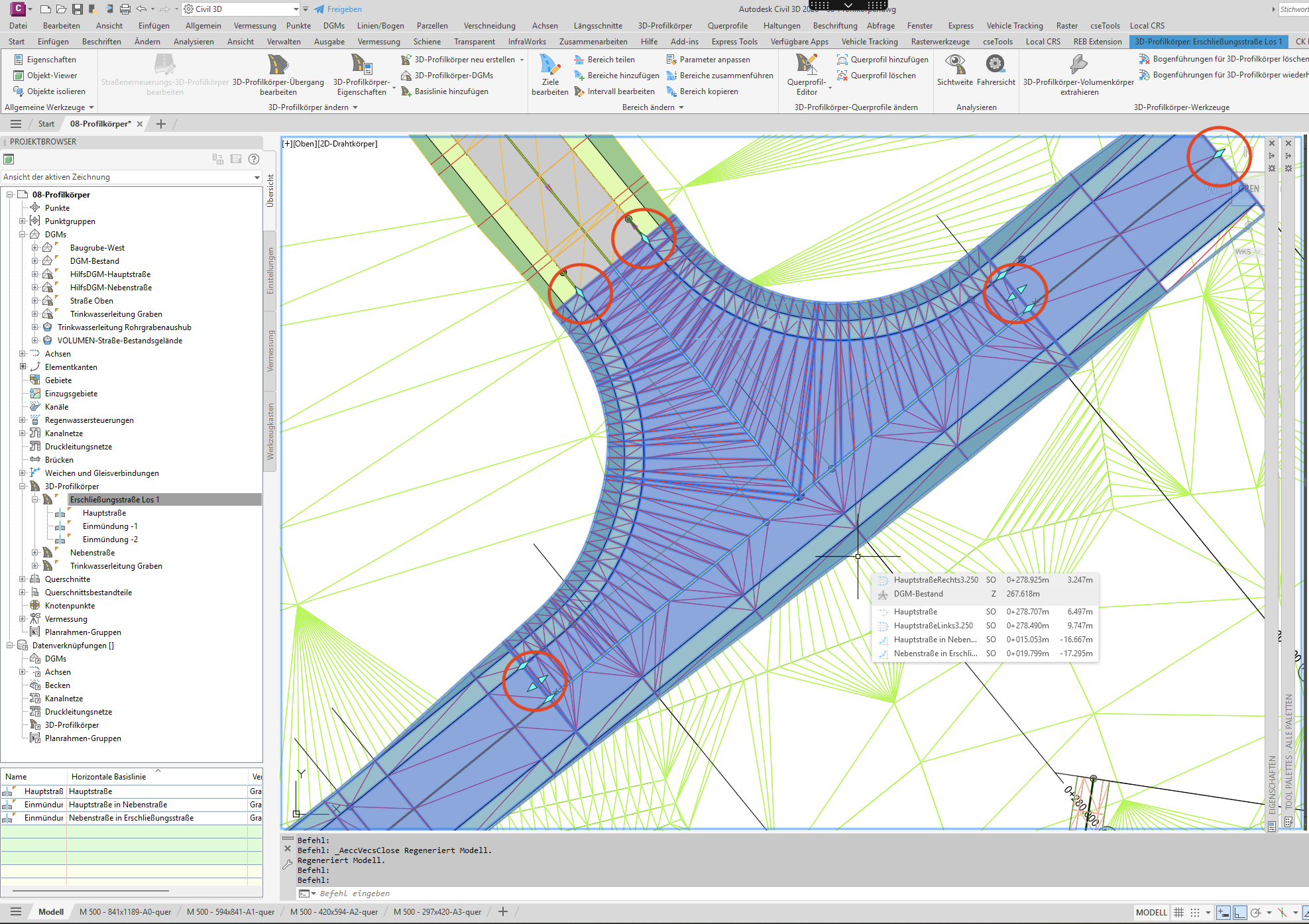The height and width of the screenshot is (924, 1309).
Task: Open the Vermessung menu
Action: coord(255,26)
